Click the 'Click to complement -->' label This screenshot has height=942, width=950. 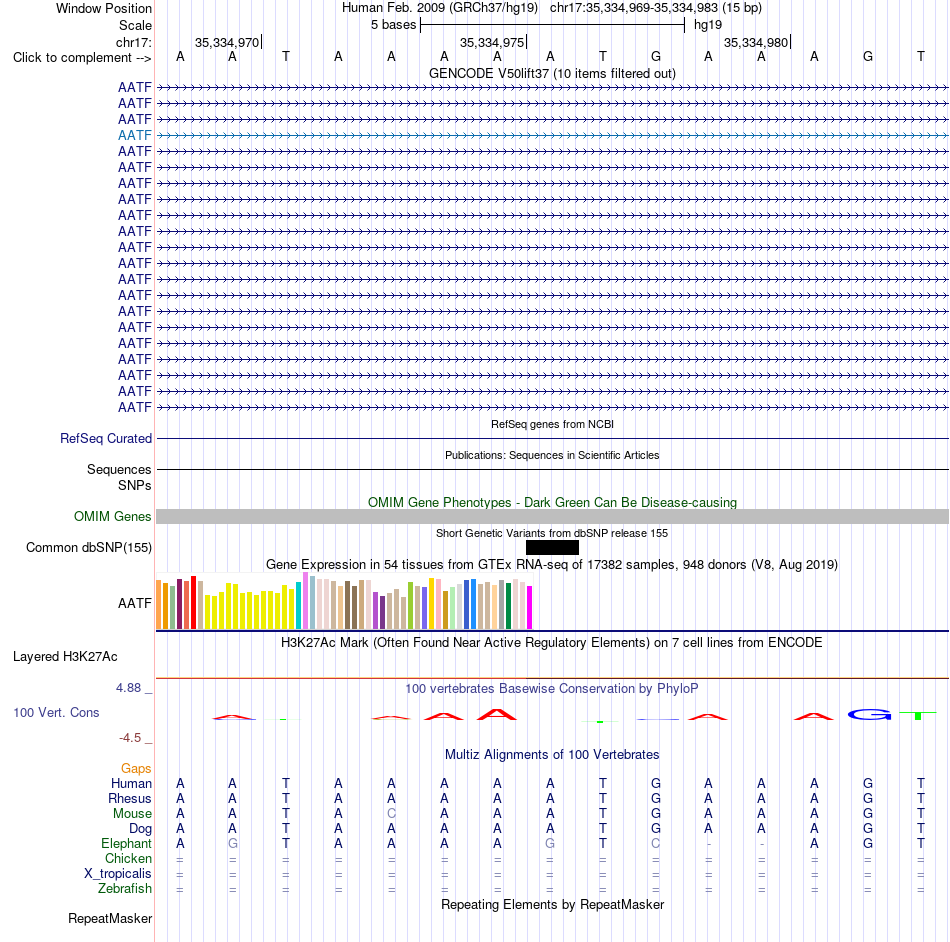82,58
